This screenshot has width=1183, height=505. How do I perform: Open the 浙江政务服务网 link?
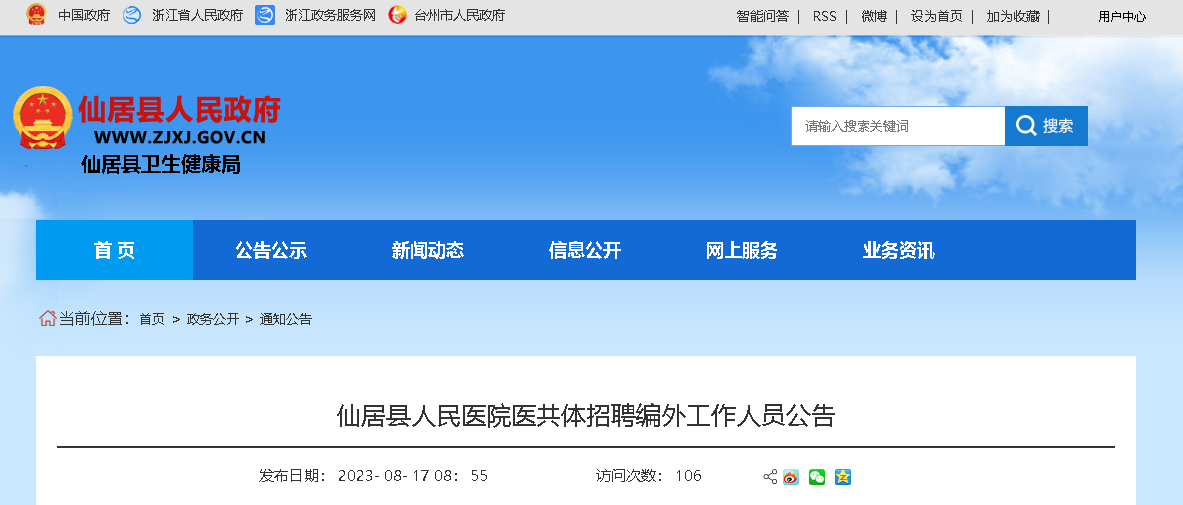point(330,16)
